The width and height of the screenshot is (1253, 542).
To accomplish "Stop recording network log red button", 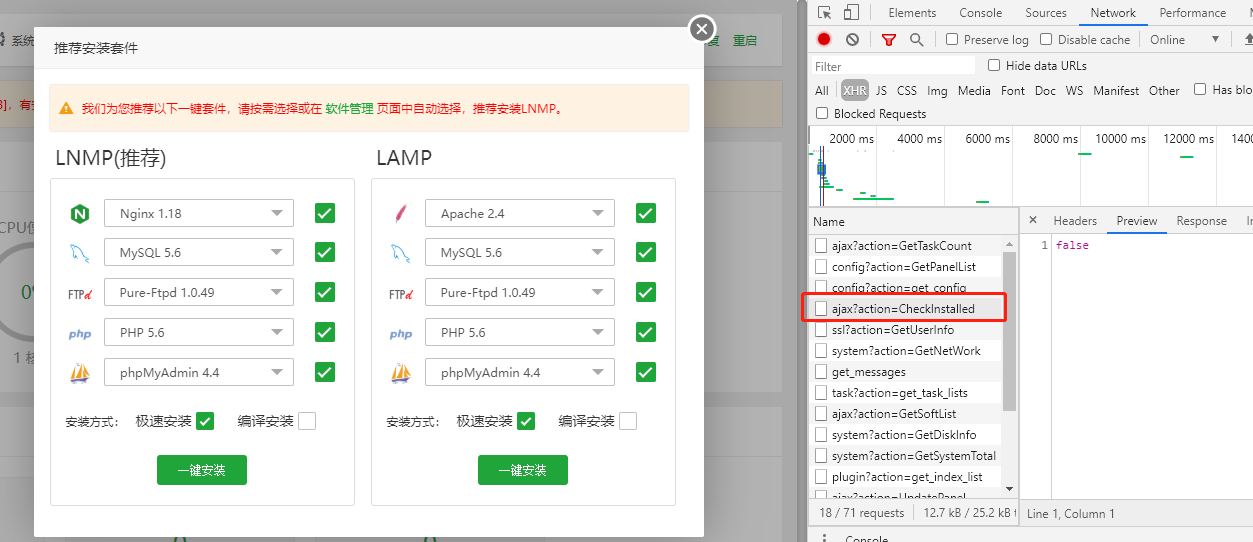I will coord(824,40).
